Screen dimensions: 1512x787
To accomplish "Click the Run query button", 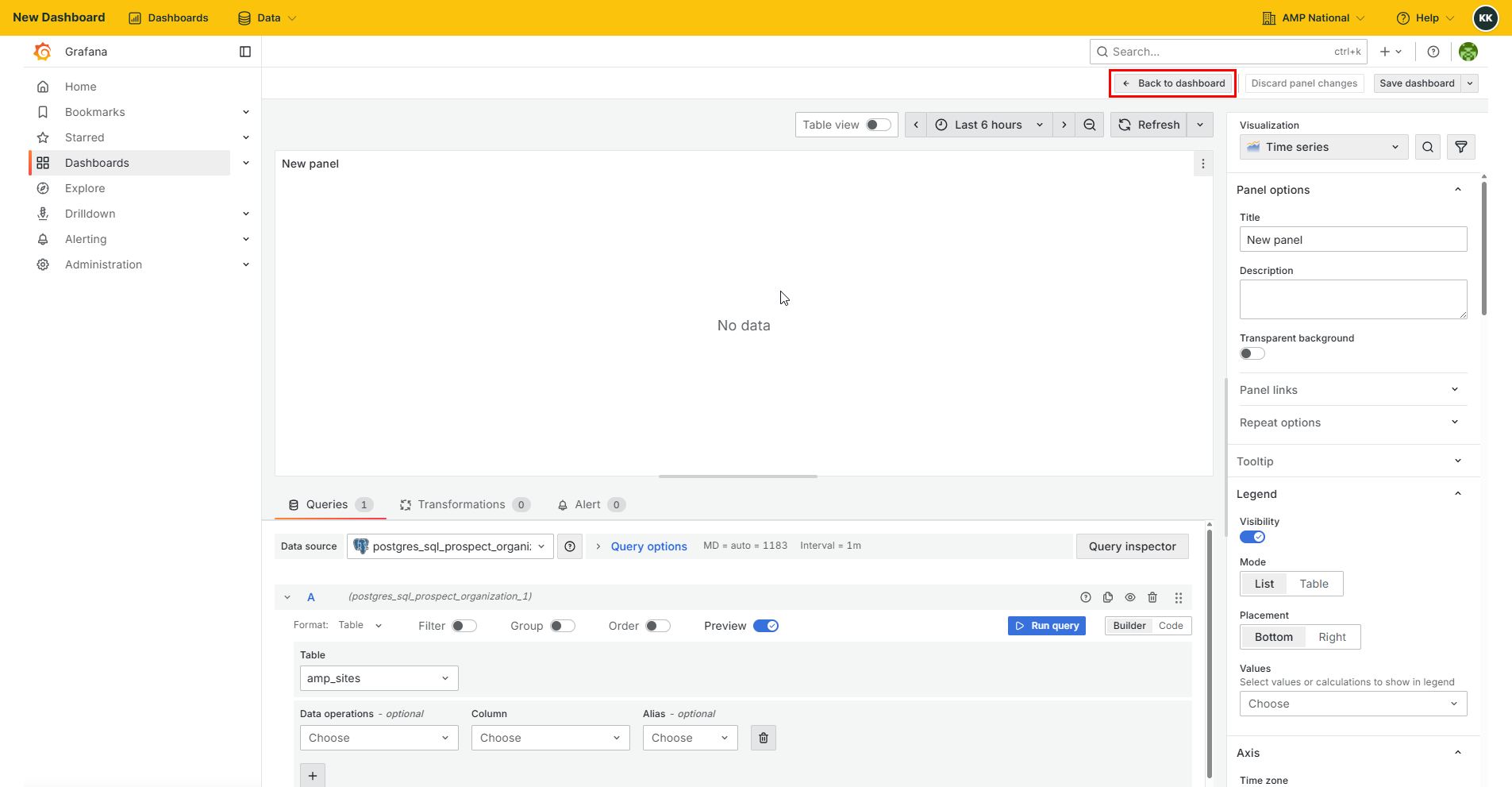I will point(1047,626).
